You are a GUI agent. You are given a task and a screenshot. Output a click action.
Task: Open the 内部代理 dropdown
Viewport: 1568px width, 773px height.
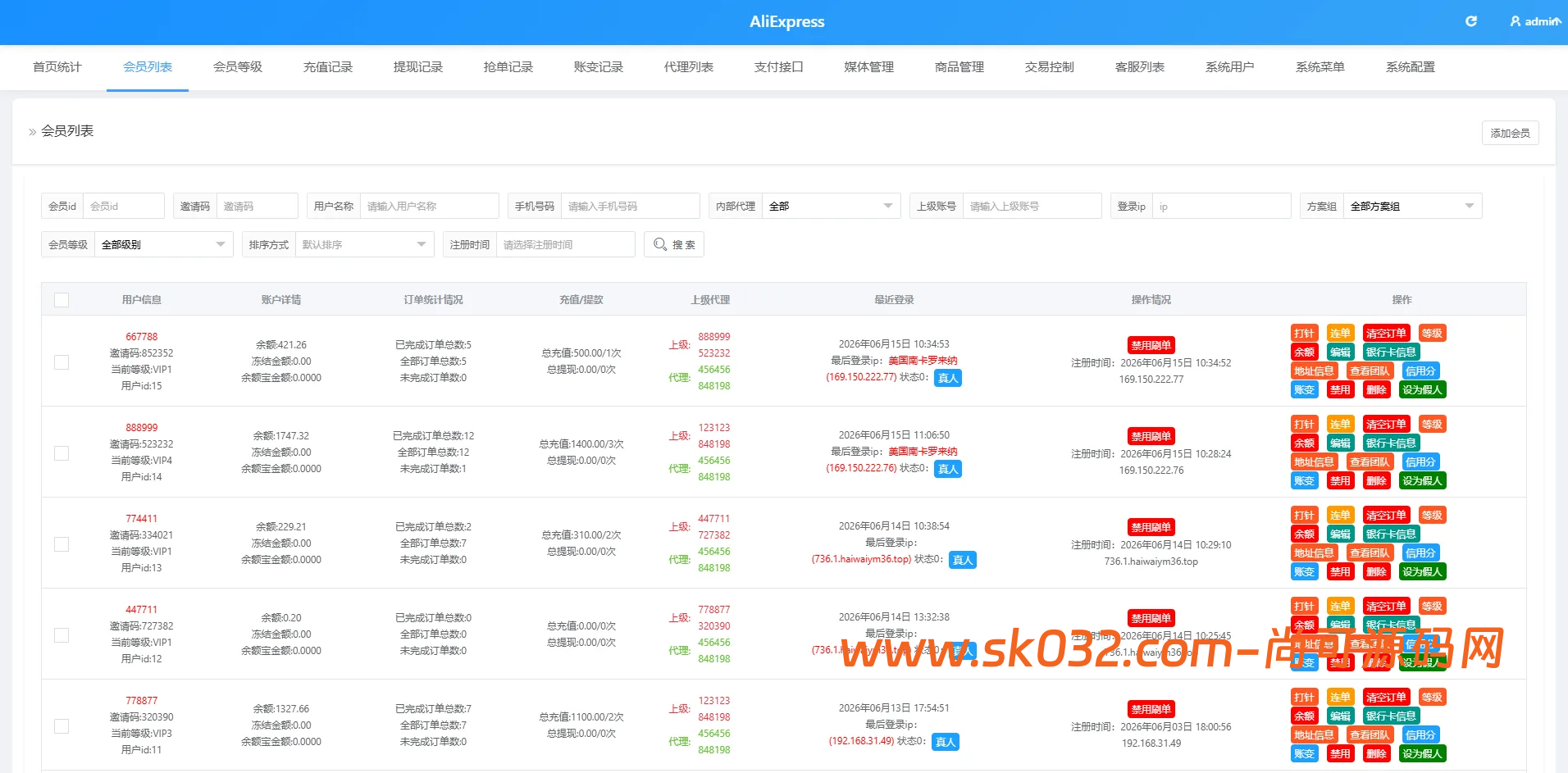[x=831, y=206]
